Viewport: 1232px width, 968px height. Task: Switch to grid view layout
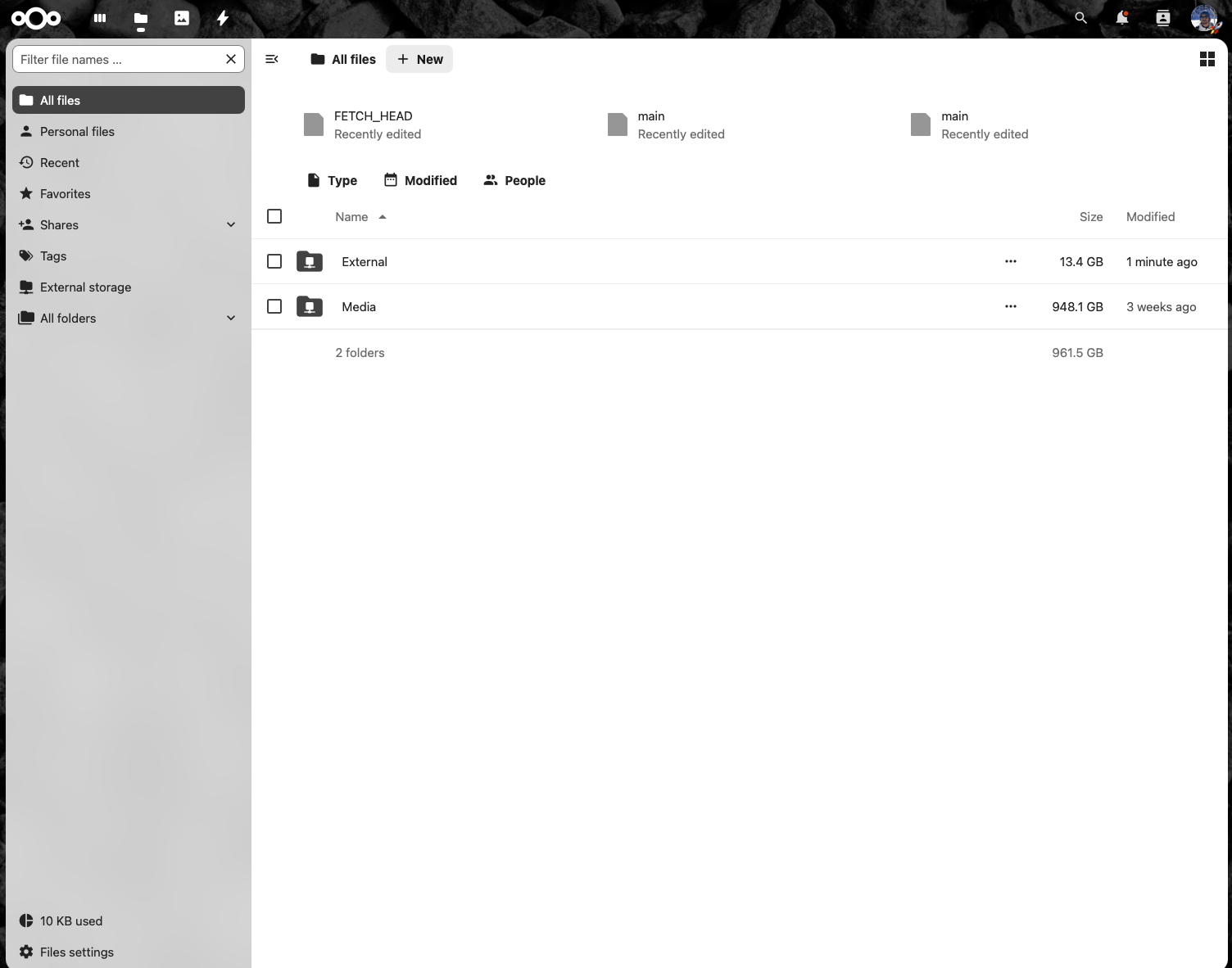1207,58
